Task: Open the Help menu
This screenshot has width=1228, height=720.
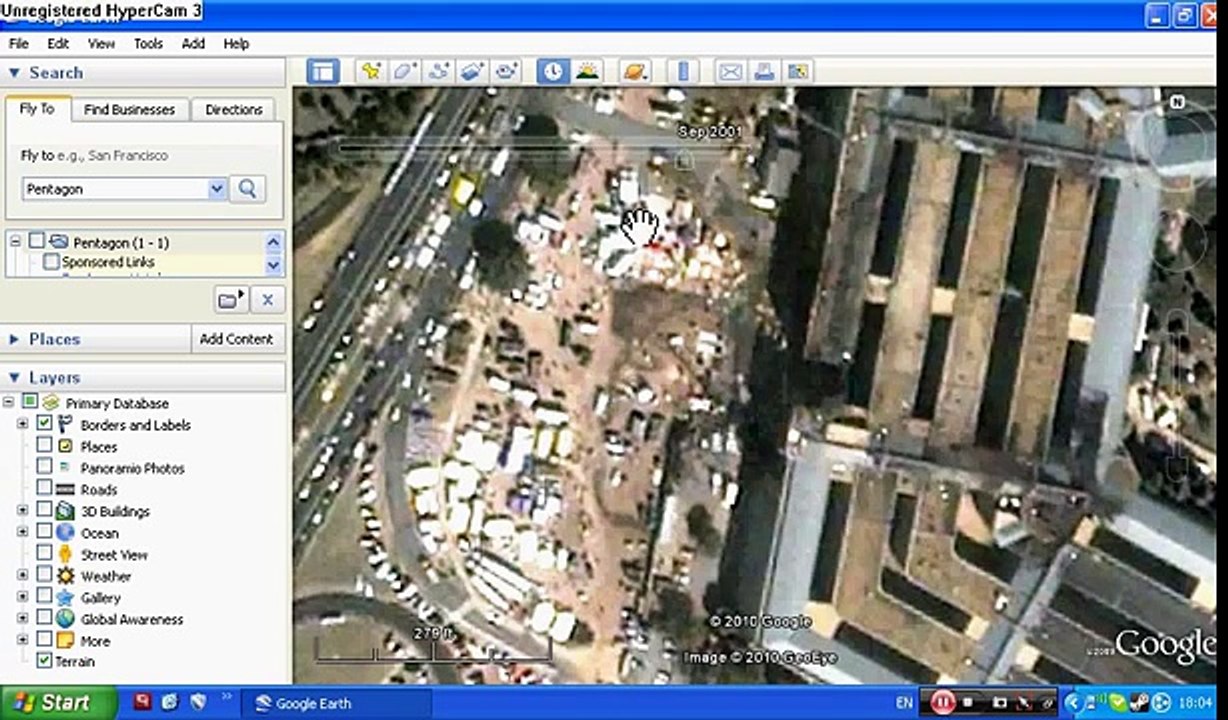Action: [236, 43]
